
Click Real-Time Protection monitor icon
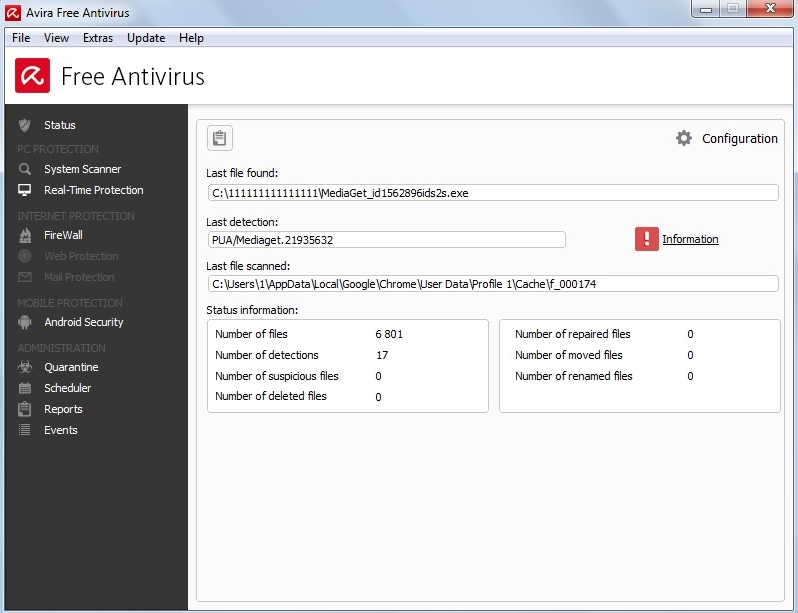click(24, 190)
